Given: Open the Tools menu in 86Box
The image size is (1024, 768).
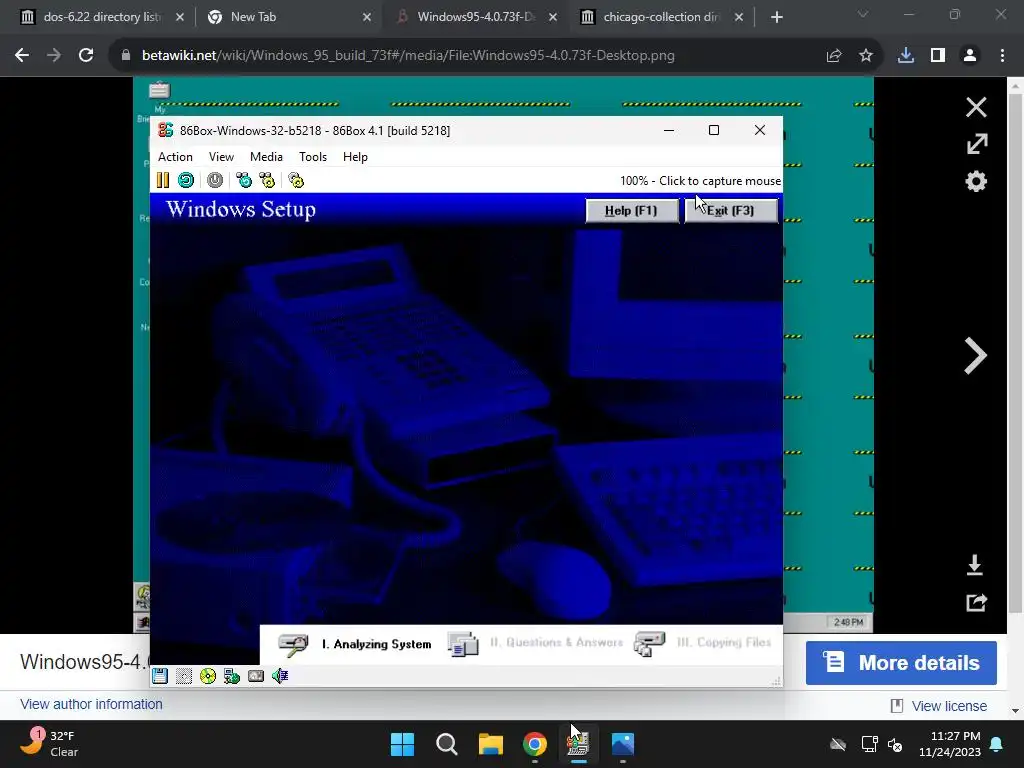Looking at the screenshot, I should [313, 157].
